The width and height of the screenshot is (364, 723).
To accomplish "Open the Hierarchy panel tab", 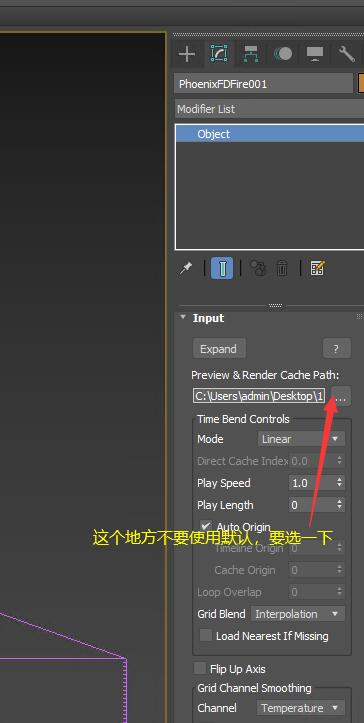I will coord(251,54).
